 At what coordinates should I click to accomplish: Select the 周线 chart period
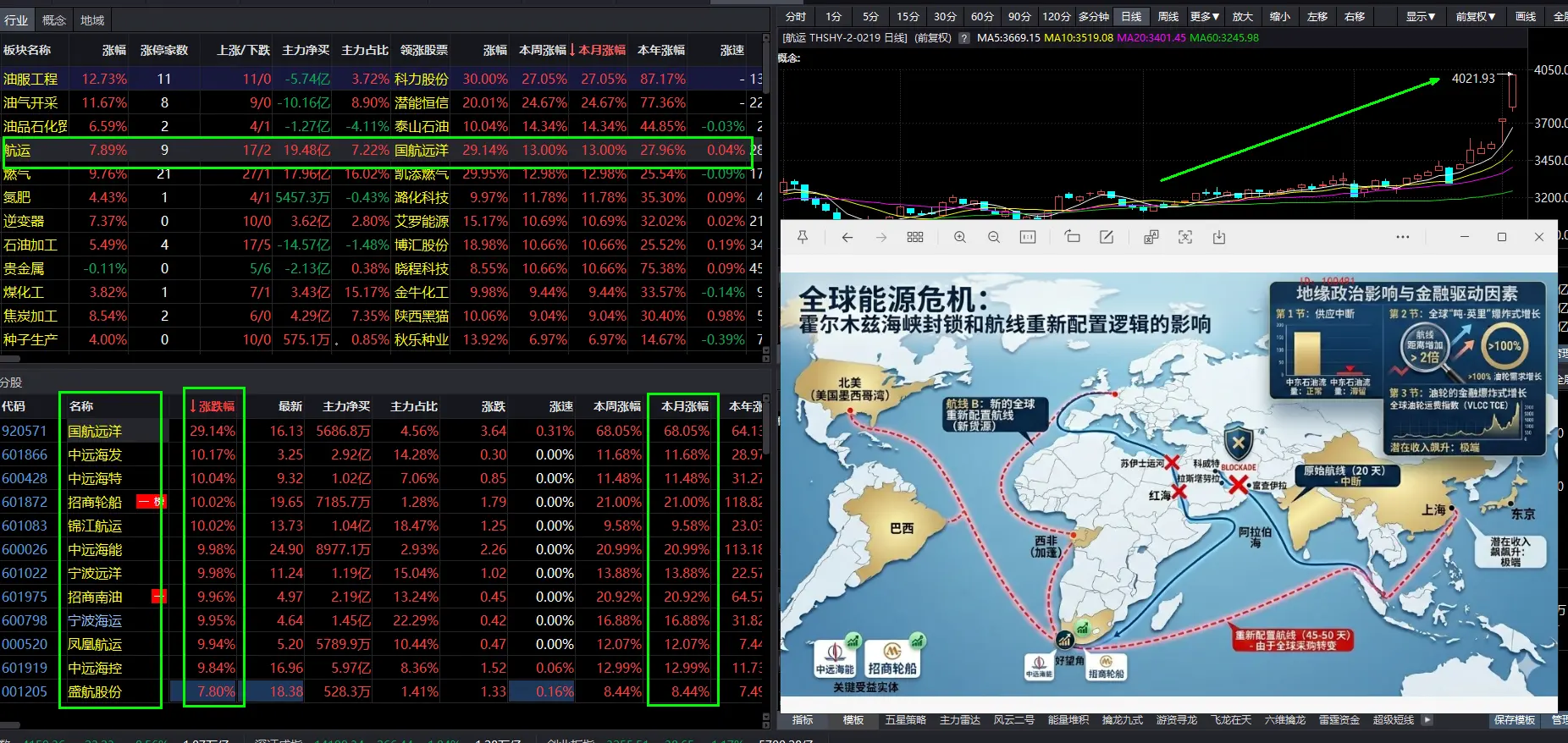tap(1168, 17)
